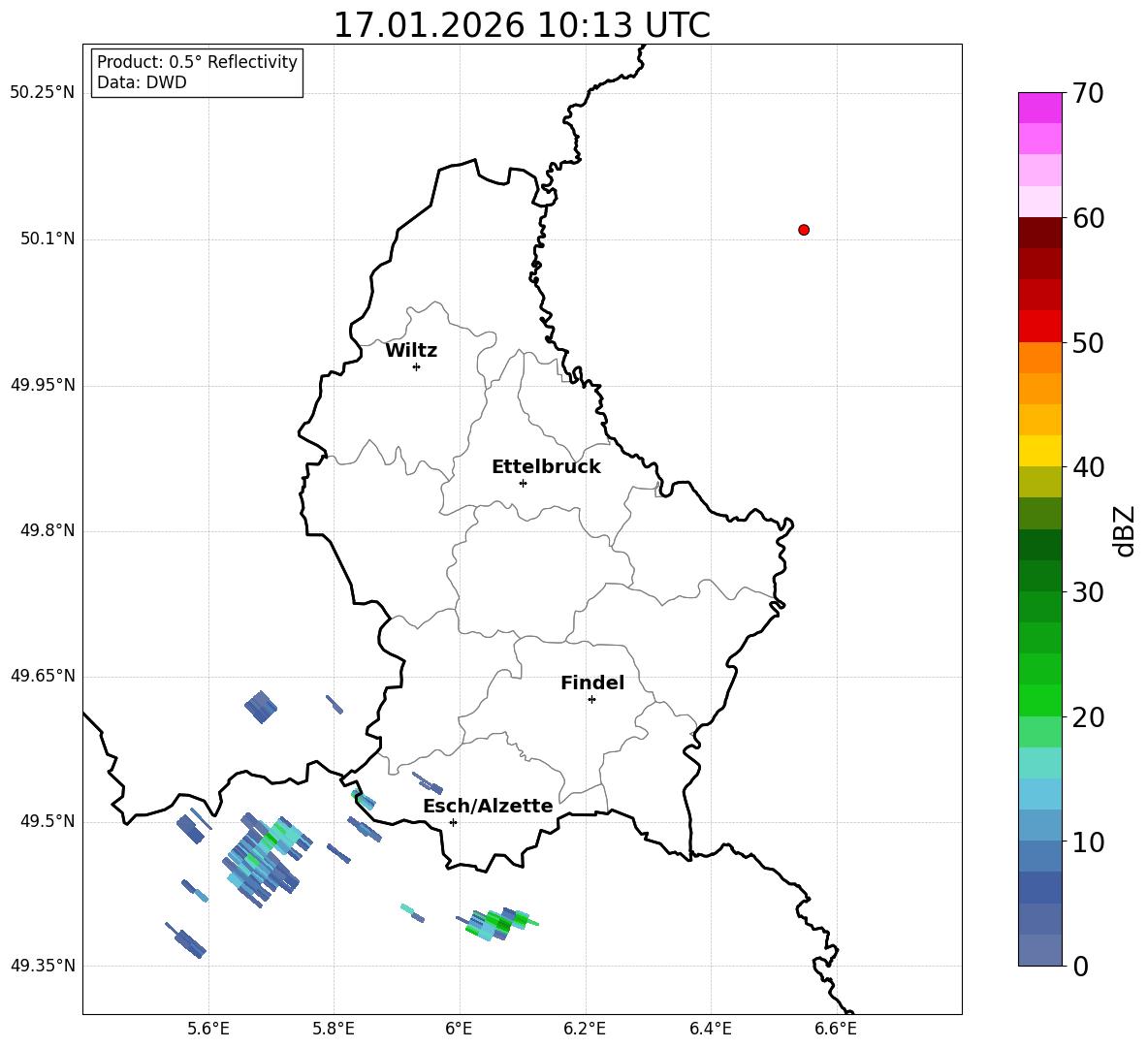Click the 49.5°N latitude label
The image size is (1148, 1048).
pos(48,821)
